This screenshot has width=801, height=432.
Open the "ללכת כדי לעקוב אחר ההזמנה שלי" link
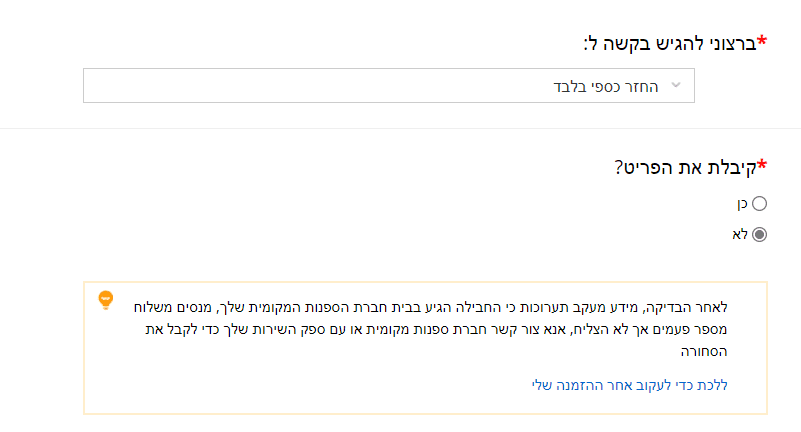[x=630, y=384]
